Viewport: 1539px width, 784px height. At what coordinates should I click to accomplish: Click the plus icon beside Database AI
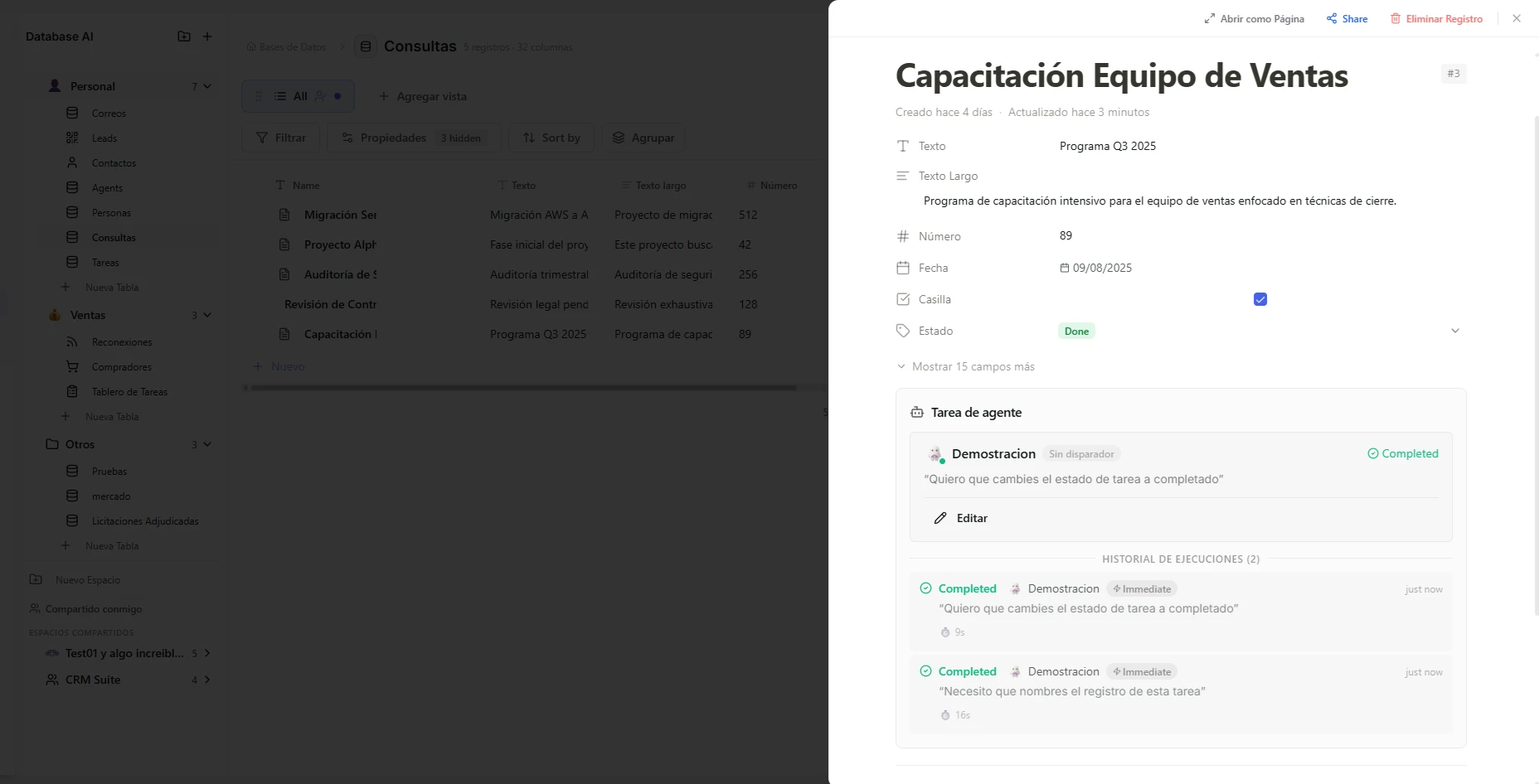tap(207, 36)
